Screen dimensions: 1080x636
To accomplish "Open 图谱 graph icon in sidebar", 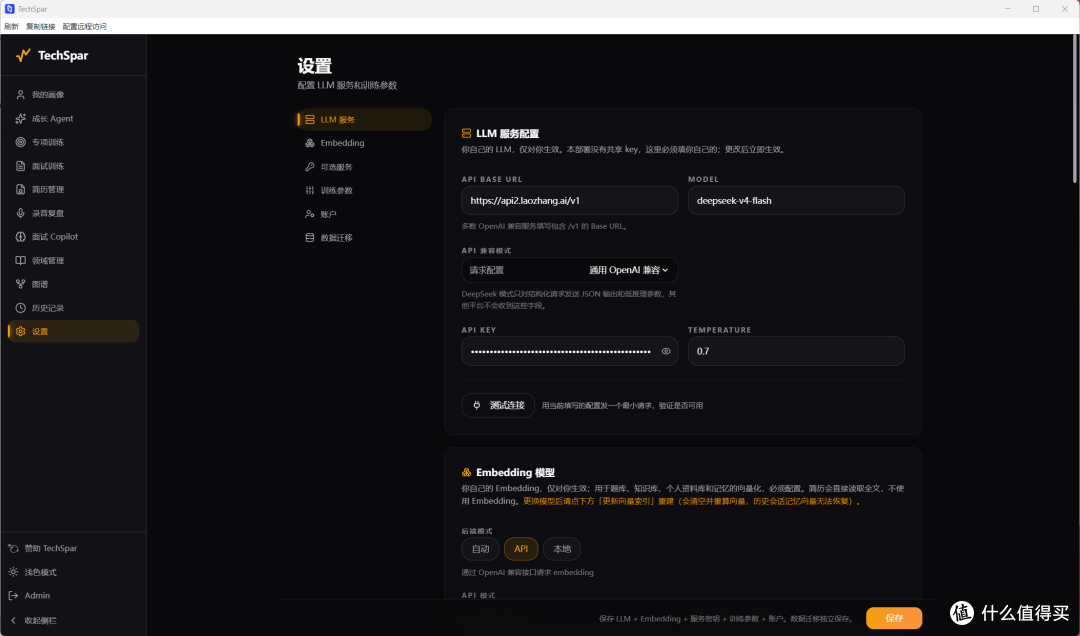I will [21, 284].
